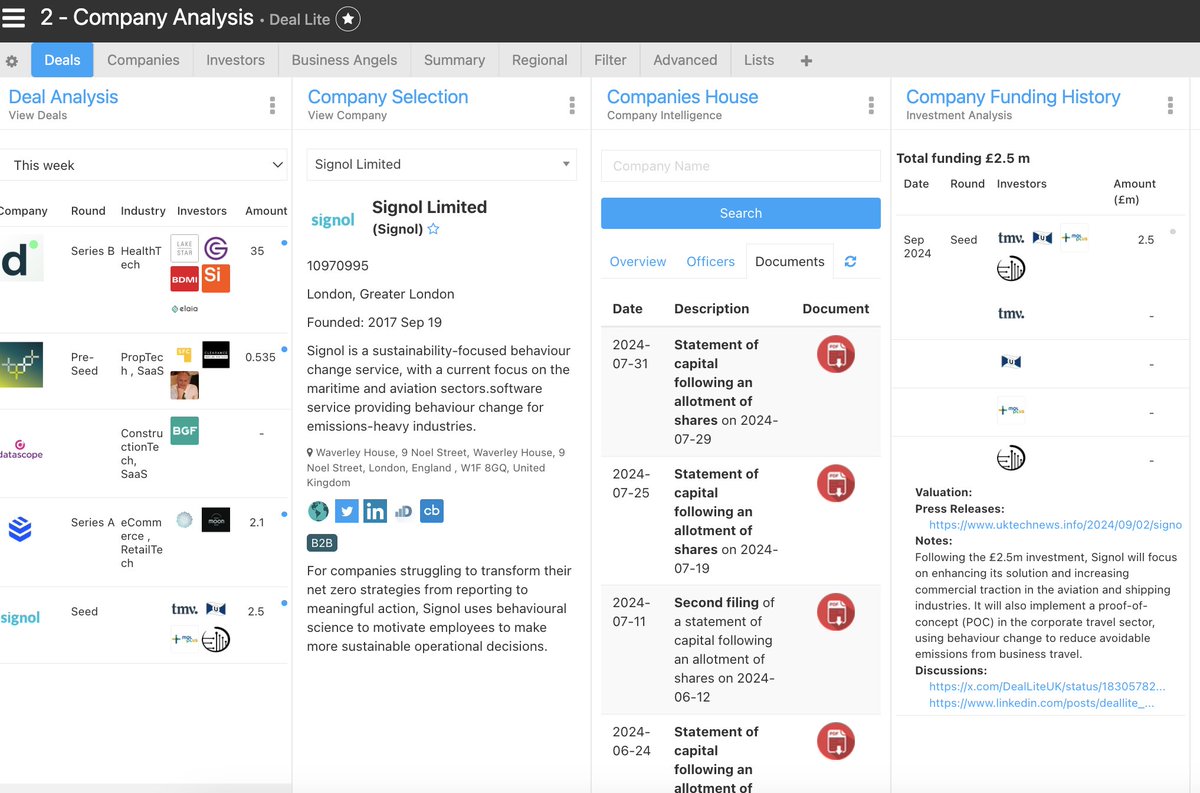Open Signol LinkedIn profile icon
Viewport: 1200px width, 793px height.
375,511
